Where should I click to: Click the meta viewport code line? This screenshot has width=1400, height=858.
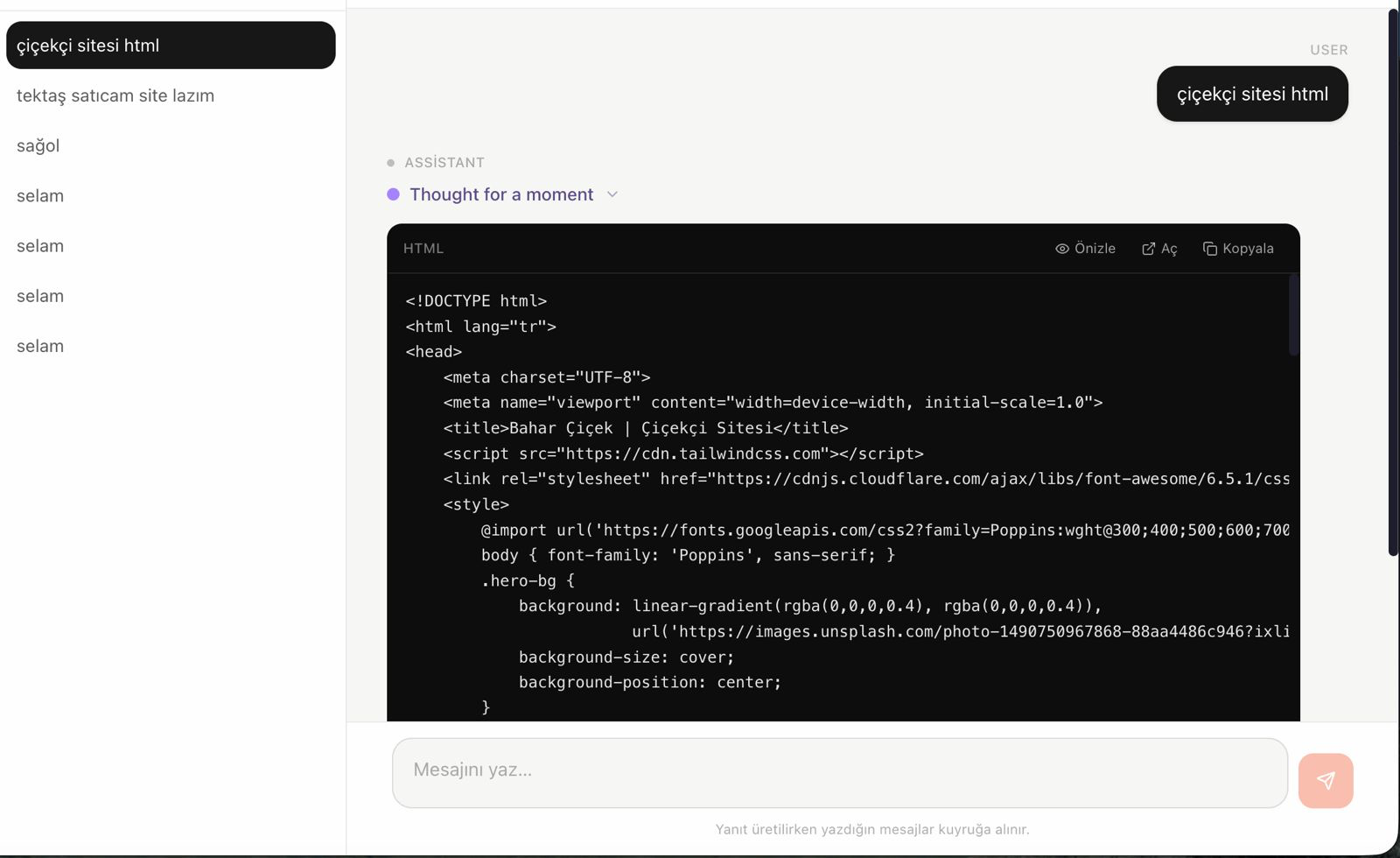(x=773, y=403)
